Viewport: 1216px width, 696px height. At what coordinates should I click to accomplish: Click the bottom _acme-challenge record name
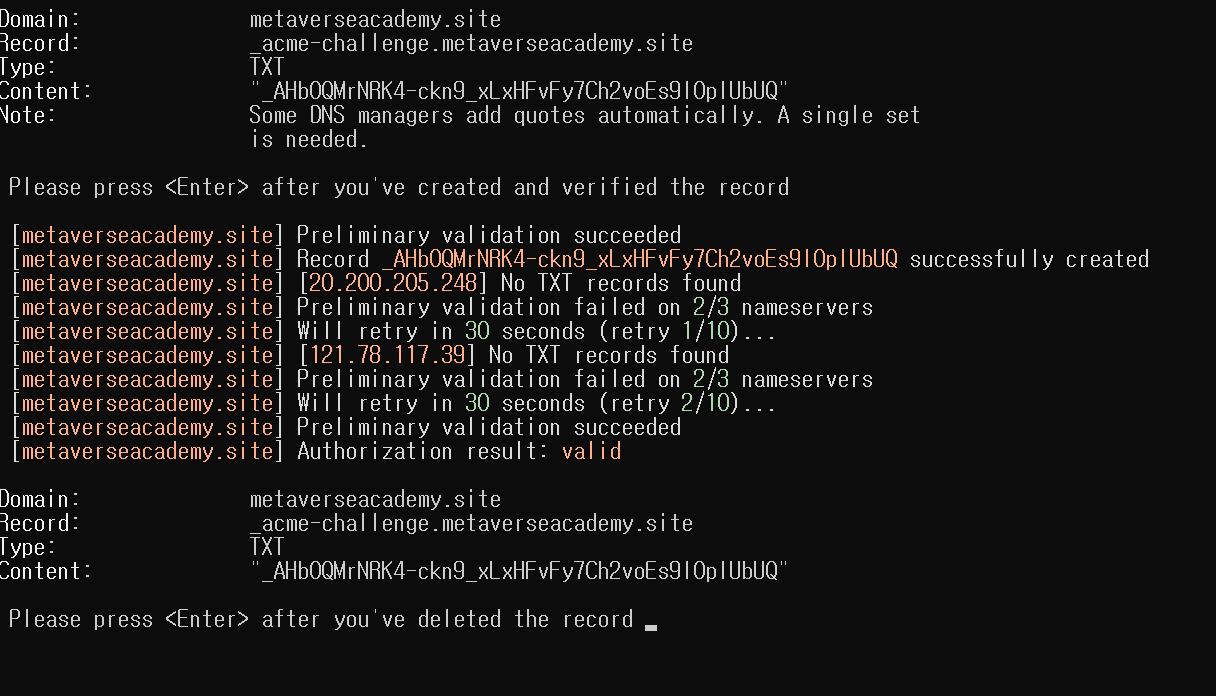[471, 524]
